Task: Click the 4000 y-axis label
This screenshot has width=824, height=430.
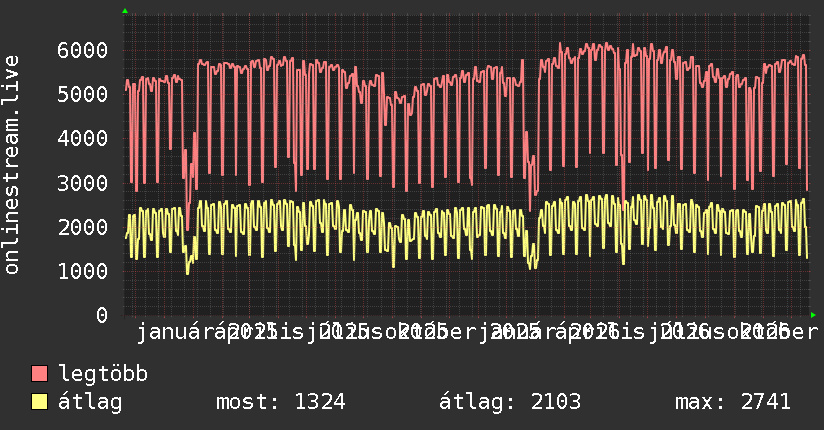Action: [x=83, y=139]
